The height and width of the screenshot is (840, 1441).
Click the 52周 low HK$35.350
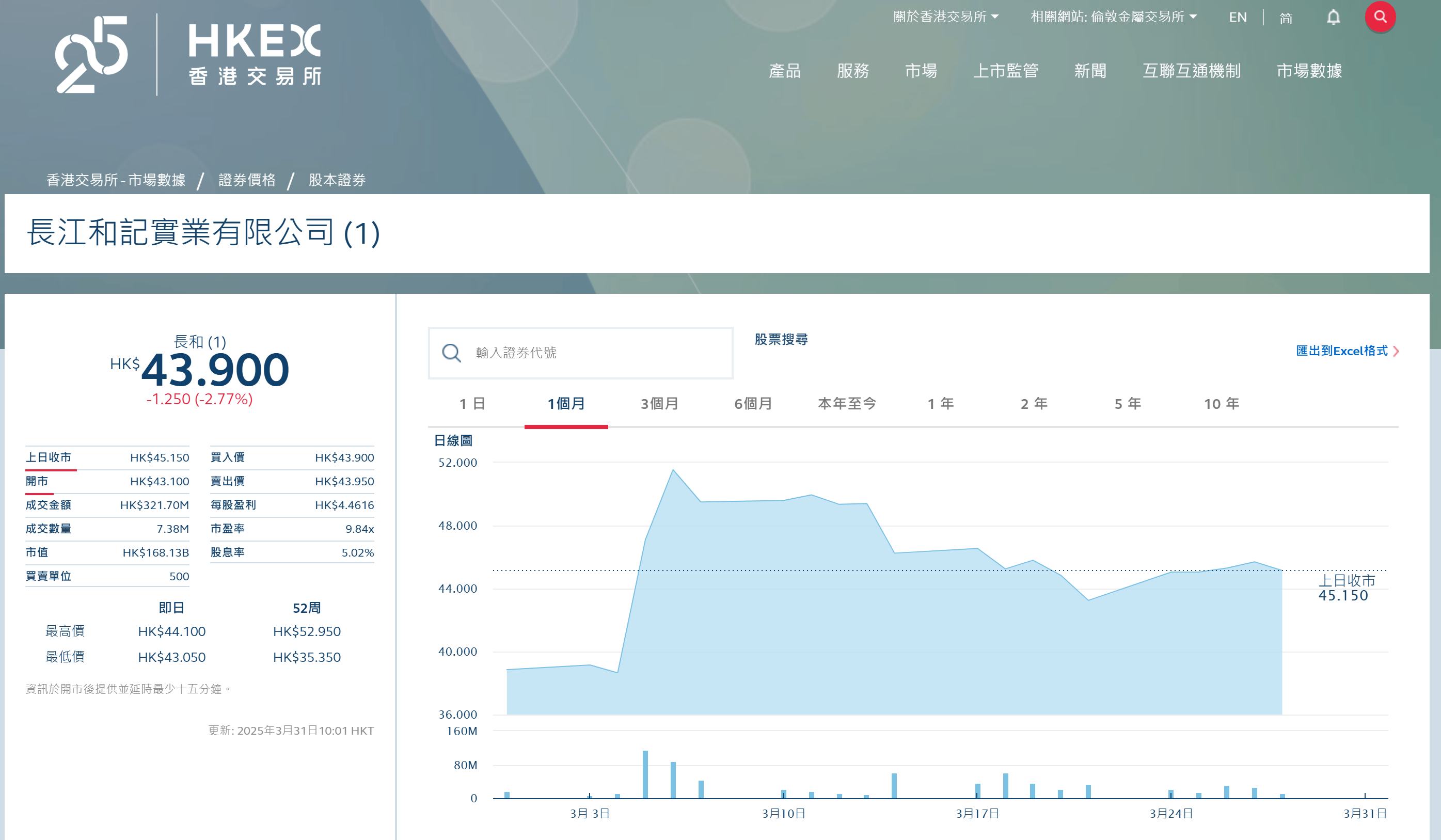point(307,658)
